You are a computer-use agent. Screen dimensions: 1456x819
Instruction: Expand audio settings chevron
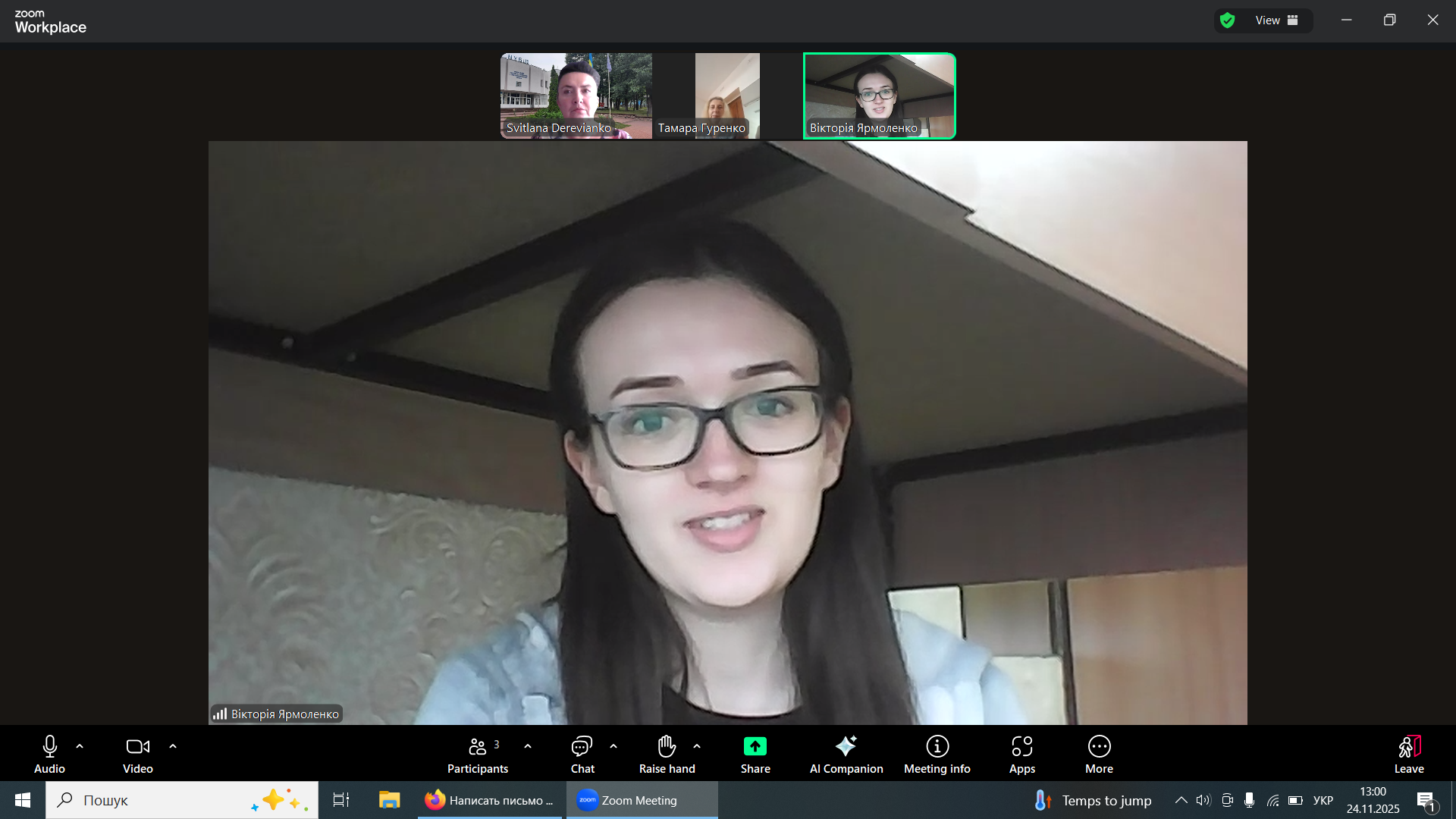coord(80,746)
